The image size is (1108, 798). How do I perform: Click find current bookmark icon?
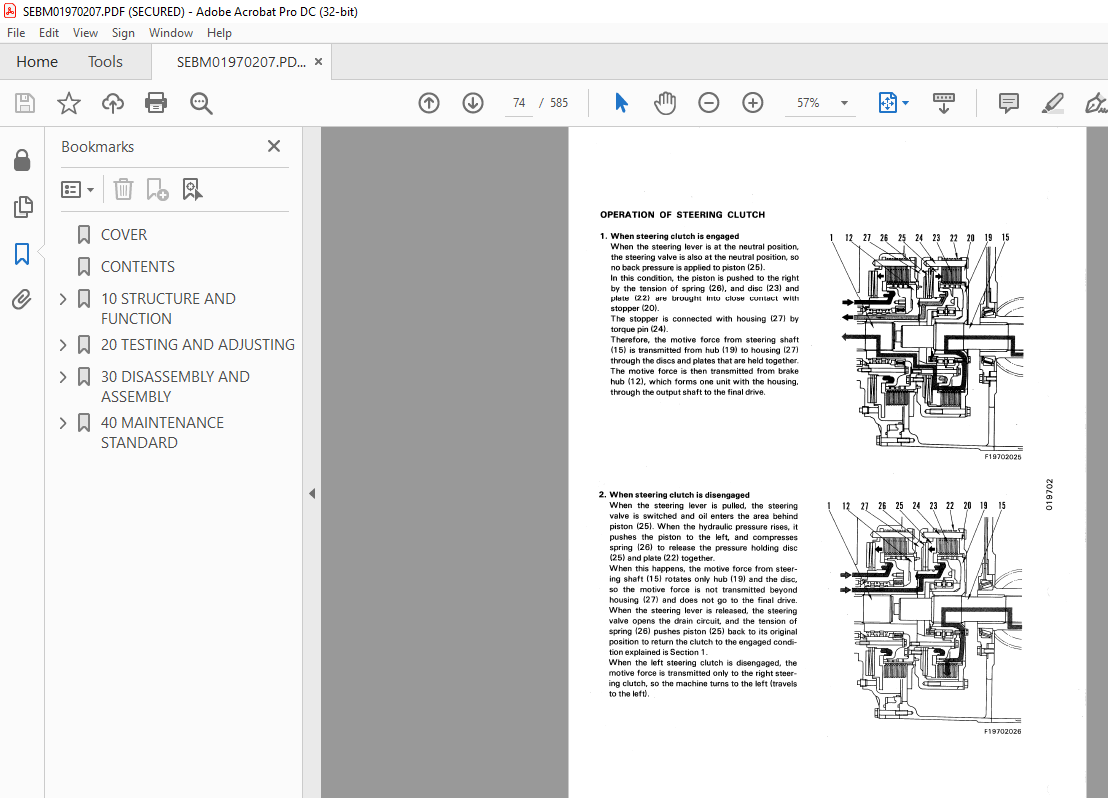pos(192,189)
